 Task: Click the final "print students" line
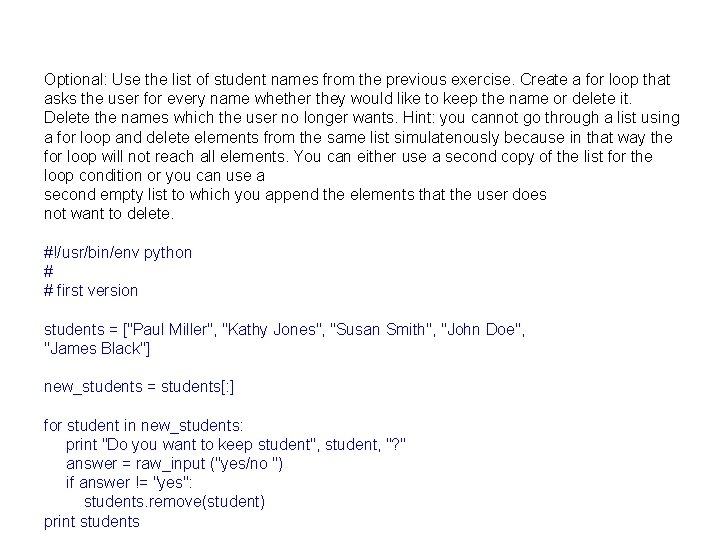click(92, 521)
